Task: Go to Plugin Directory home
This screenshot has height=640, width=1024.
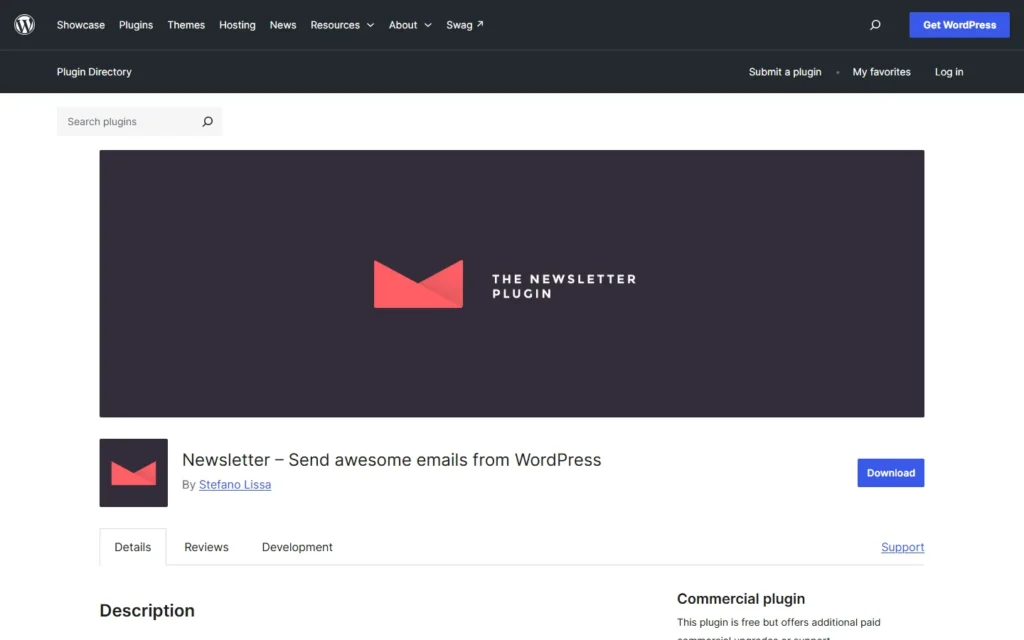Action: click(x=94, y=72)
